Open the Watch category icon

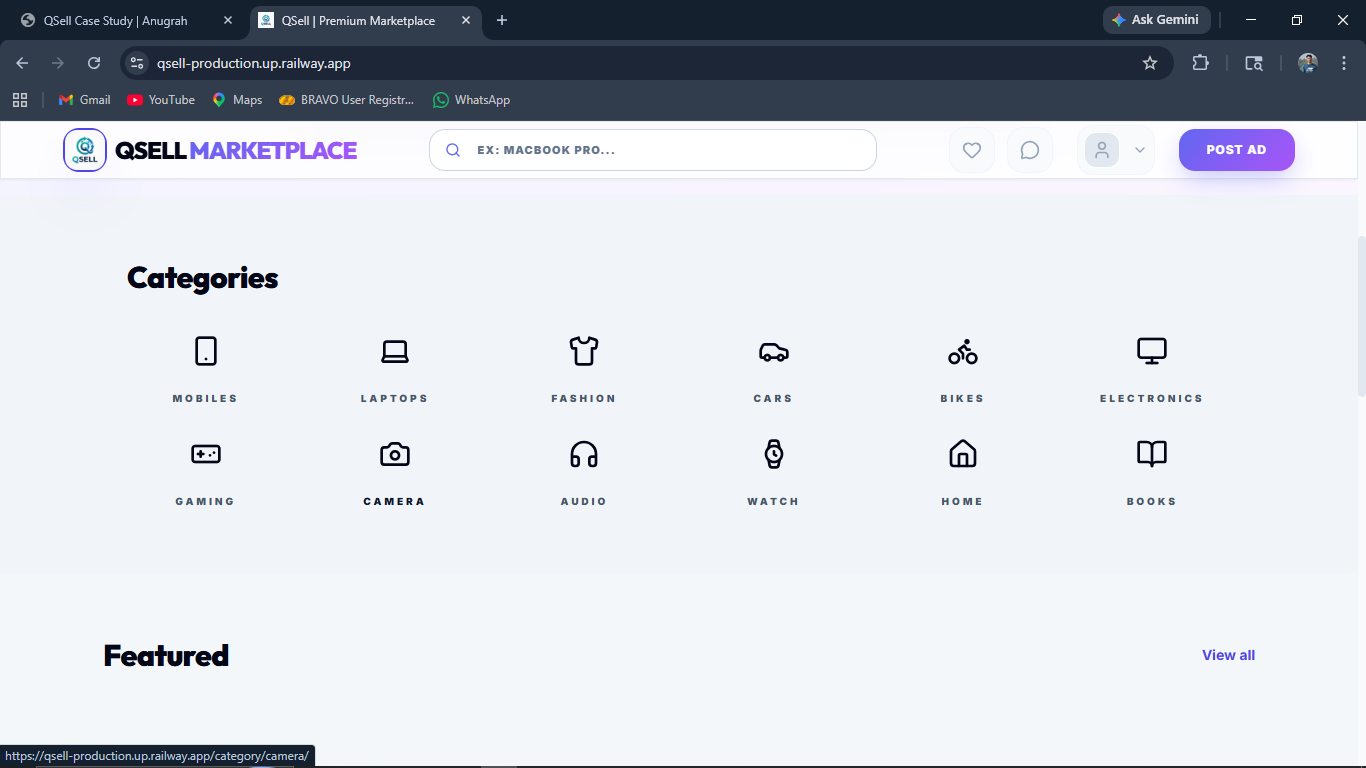coord(773,454)
